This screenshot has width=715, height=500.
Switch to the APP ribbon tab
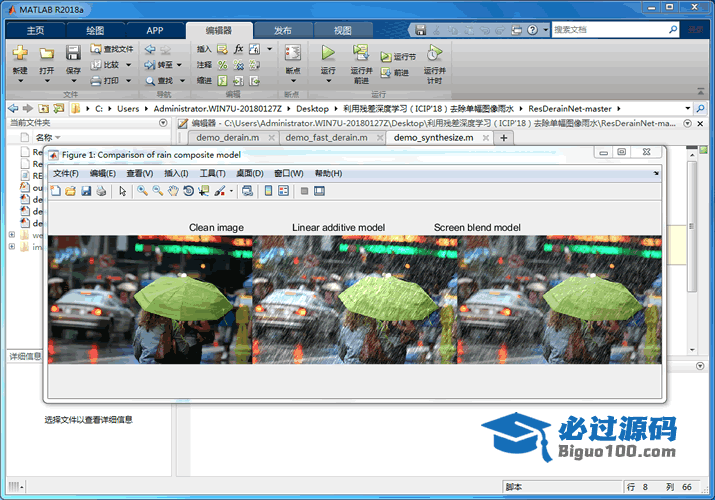(155, 31)
